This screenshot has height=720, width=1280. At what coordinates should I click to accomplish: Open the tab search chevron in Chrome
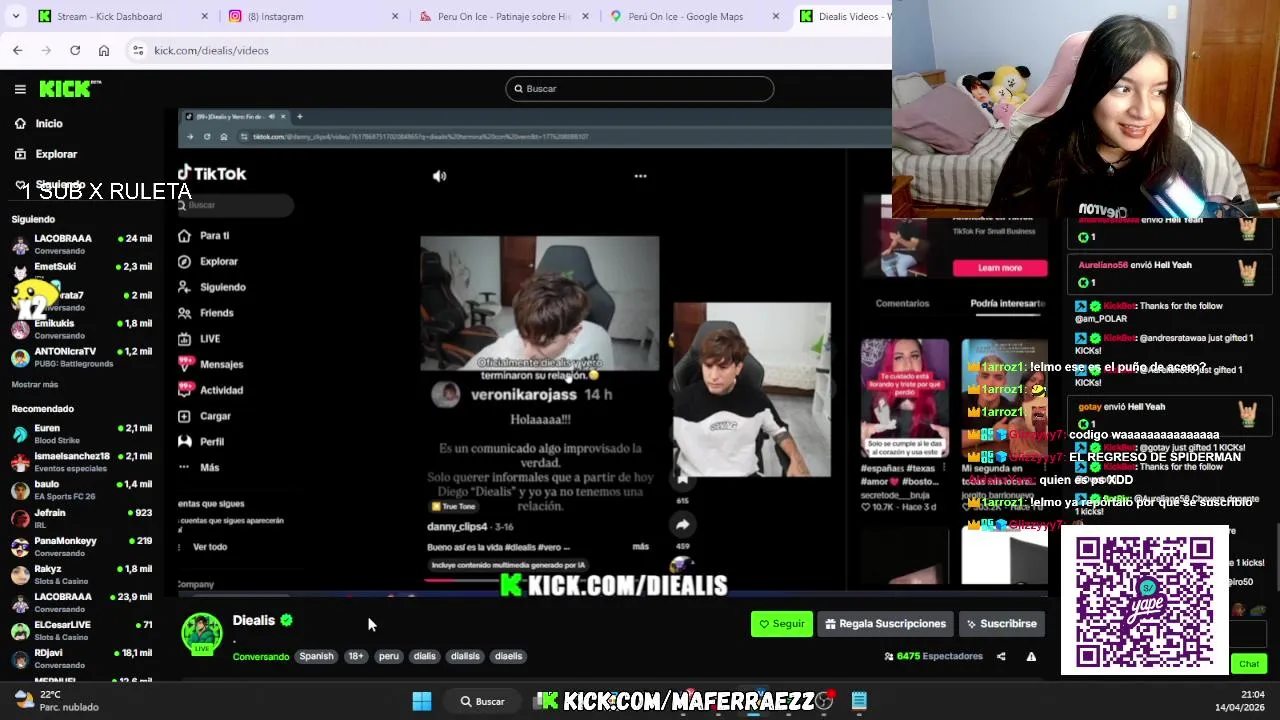click(x=17, y=16)
